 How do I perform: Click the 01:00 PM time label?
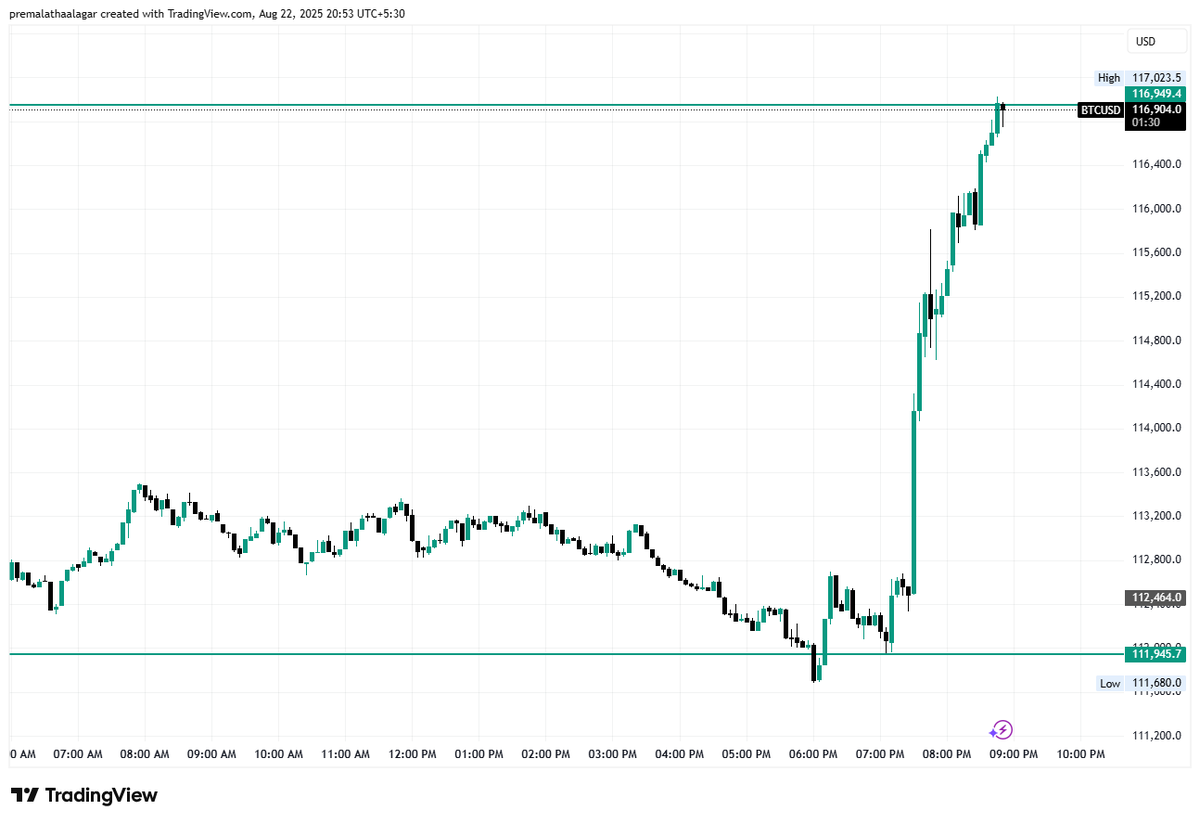pos(479,753)
